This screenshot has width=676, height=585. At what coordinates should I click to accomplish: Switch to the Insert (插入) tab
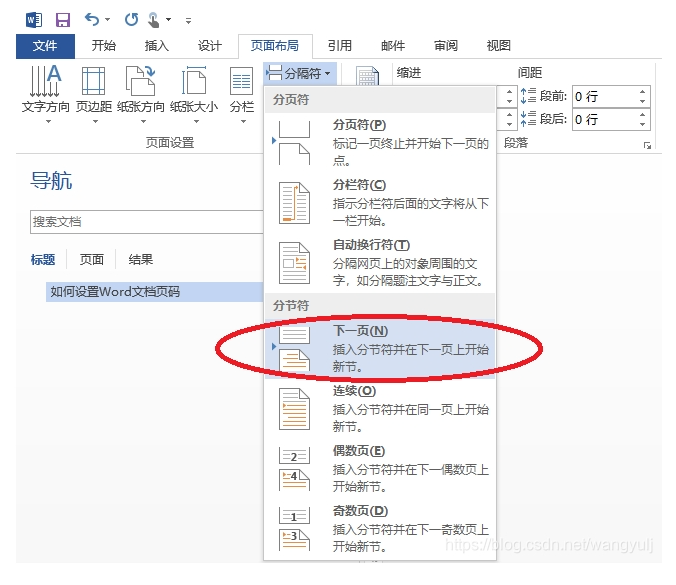point(157,46)
